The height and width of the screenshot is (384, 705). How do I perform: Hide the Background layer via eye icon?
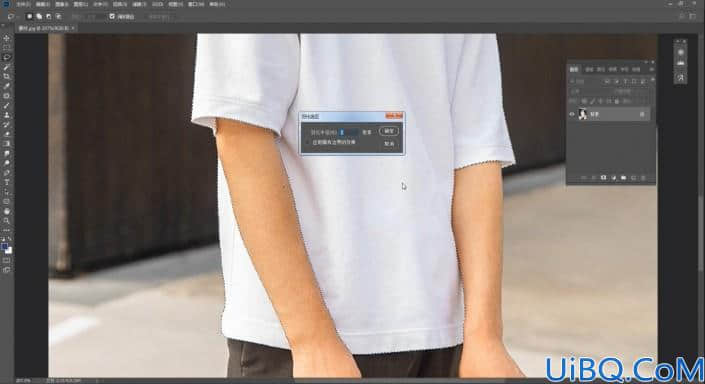click(572, 115)
